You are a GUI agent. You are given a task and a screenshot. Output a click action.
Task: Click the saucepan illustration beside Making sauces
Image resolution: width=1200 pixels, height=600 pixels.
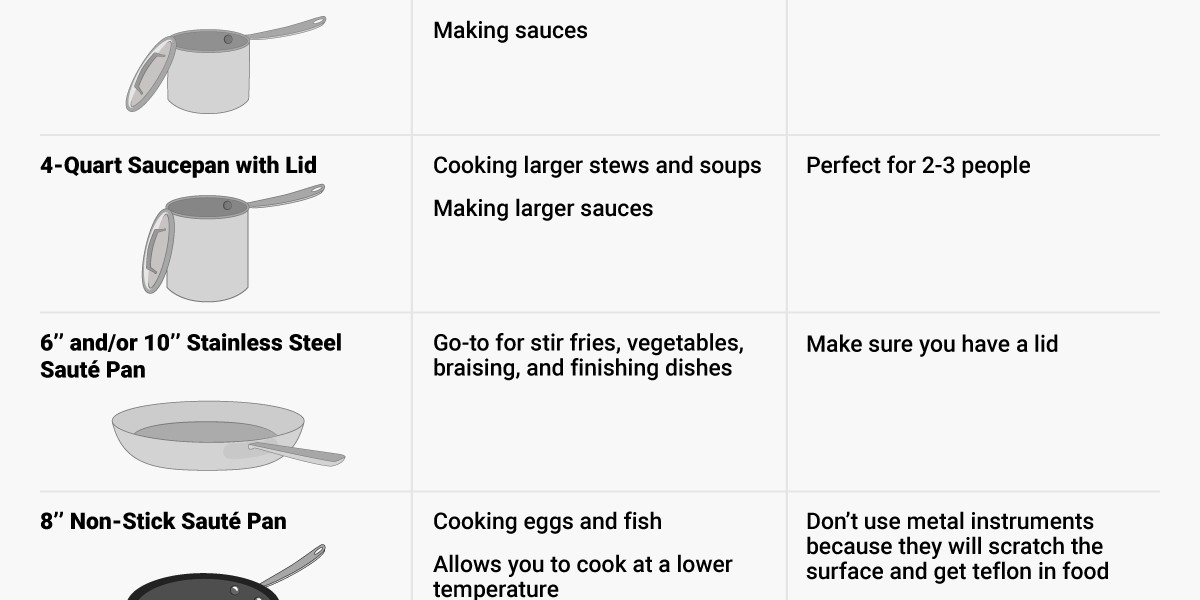(225, 64)
